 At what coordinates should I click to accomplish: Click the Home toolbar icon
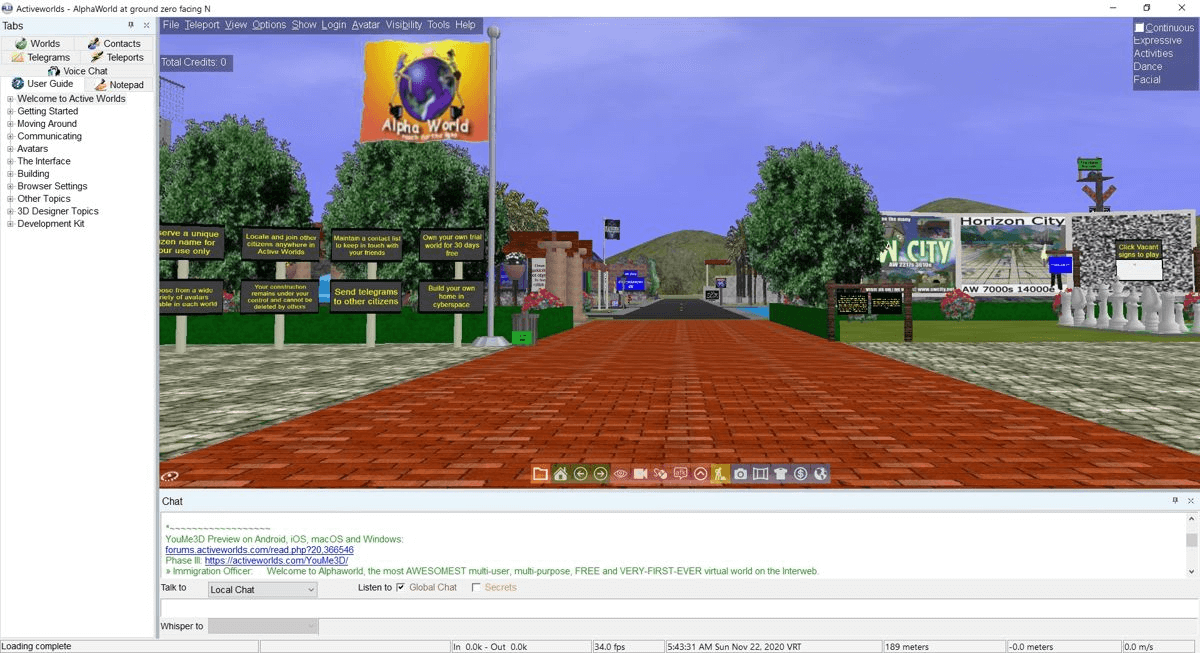pos(560,474)
